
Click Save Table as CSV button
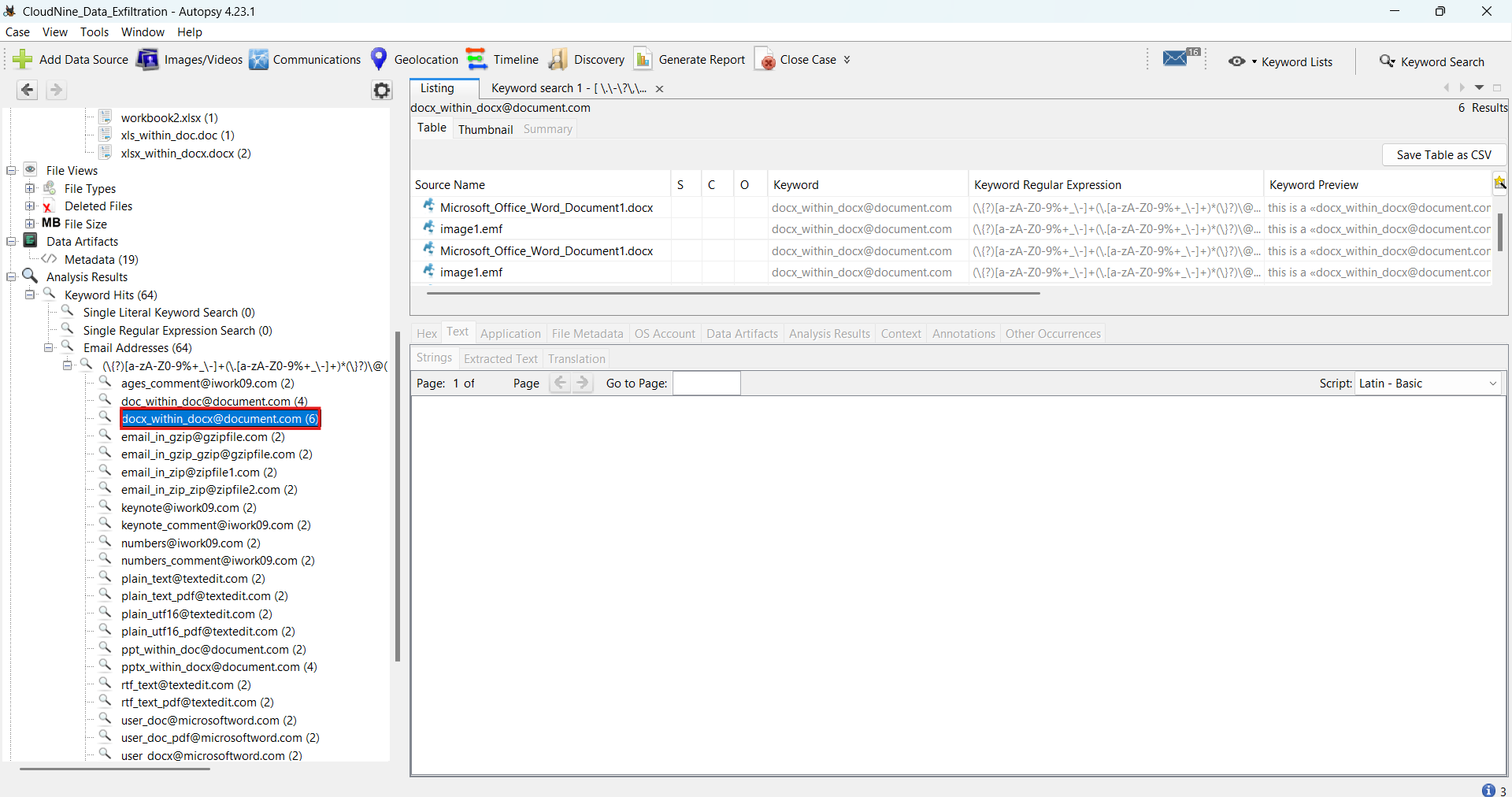1443,155
